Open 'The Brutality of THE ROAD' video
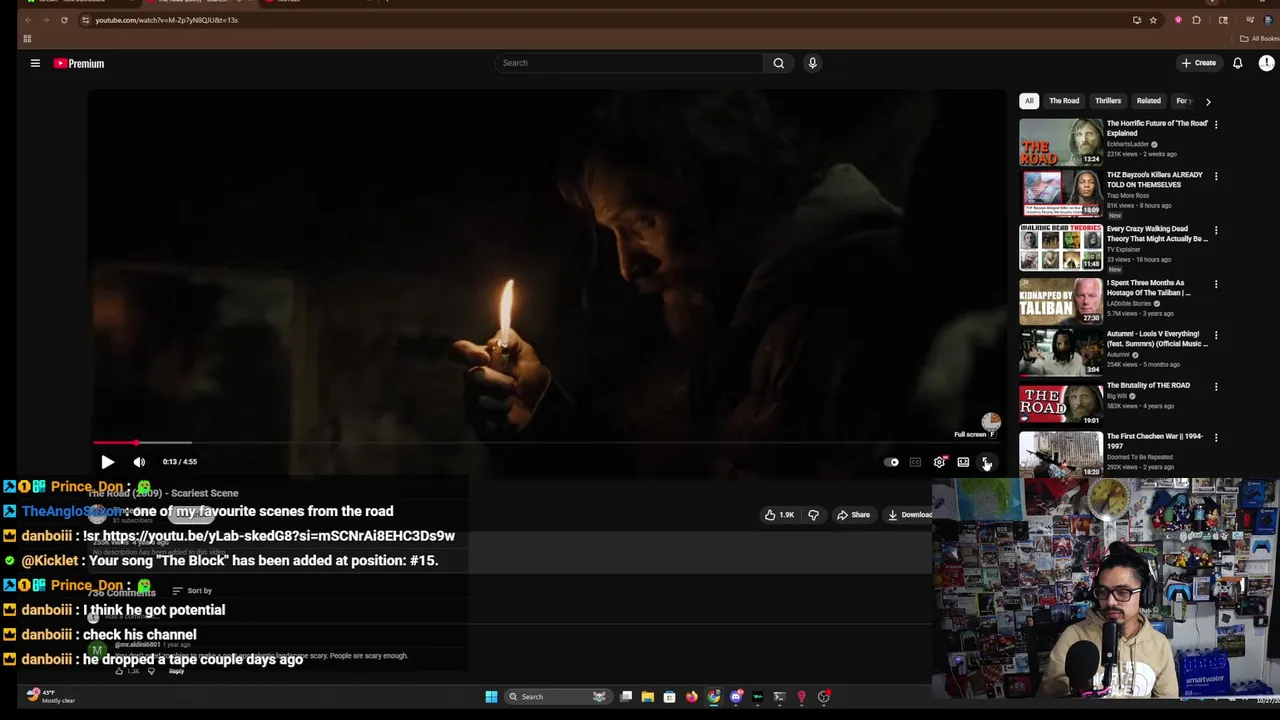Image resolution: width=1280 pixels, height=720 pixels. point(1148,385)
